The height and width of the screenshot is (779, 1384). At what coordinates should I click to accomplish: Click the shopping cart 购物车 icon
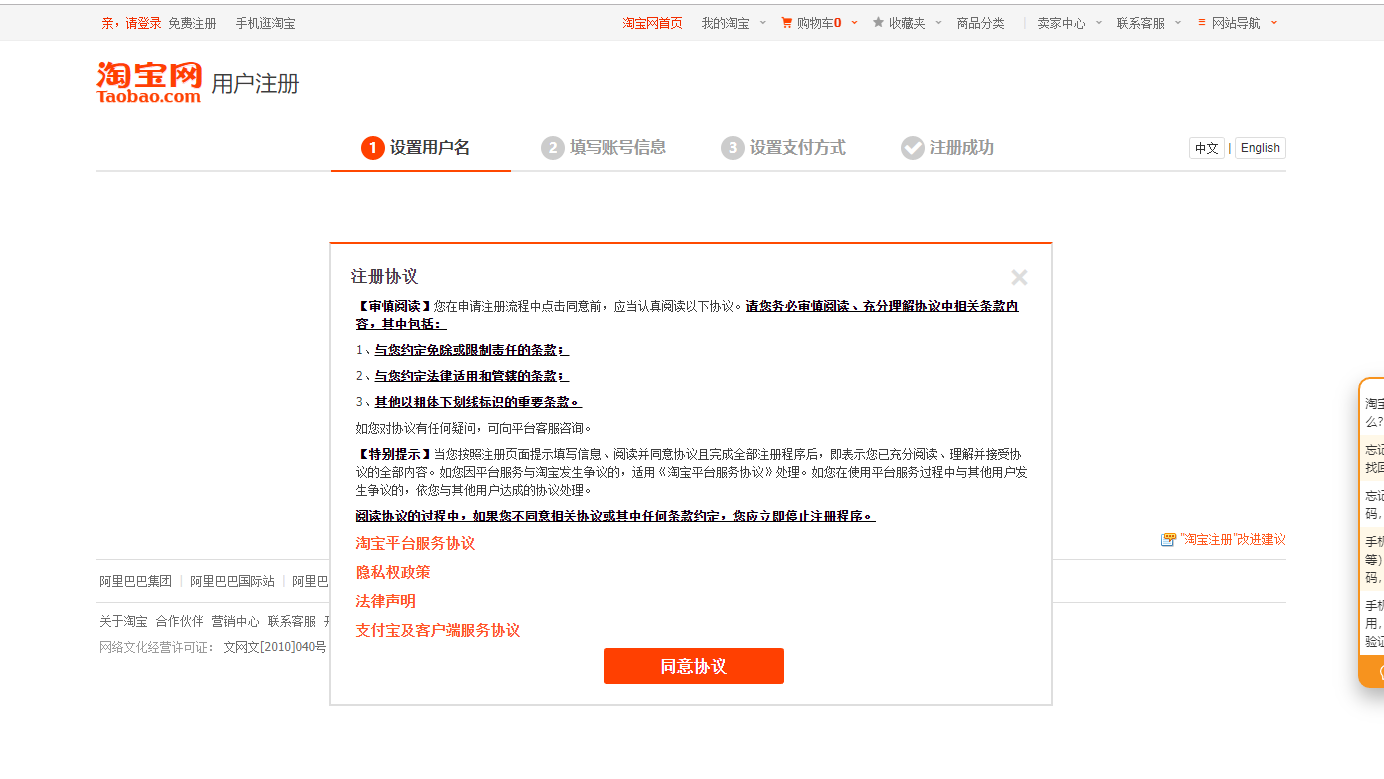point(786,21)
